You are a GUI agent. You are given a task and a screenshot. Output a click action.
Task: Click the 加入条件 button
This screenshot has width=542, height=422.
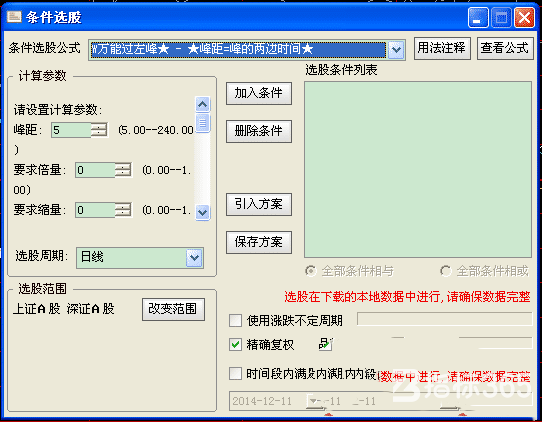pyautogui.click(x=259, y=93)
